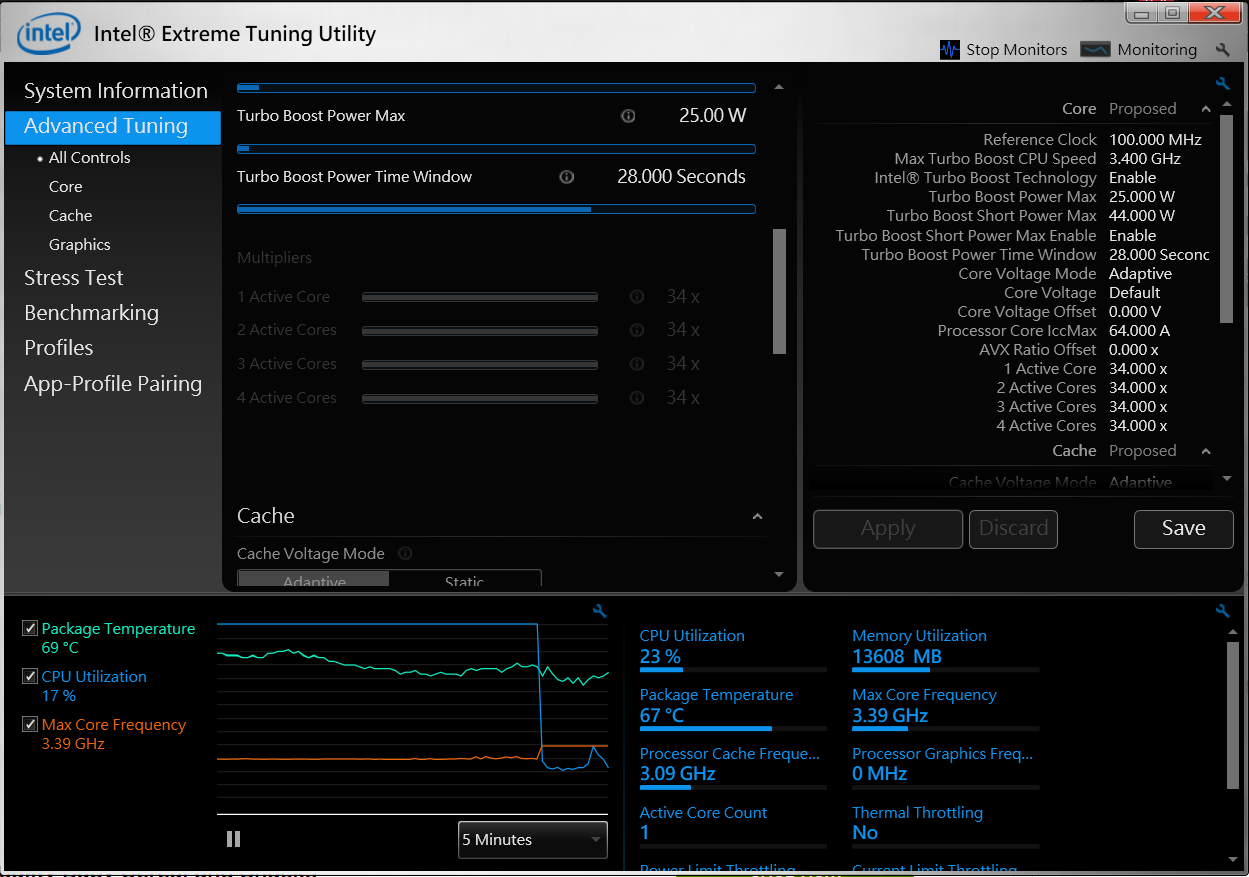The width and height of the screenshot is (1249, 877).
Task: Open the Stress Test section
Action: [74, 278]
